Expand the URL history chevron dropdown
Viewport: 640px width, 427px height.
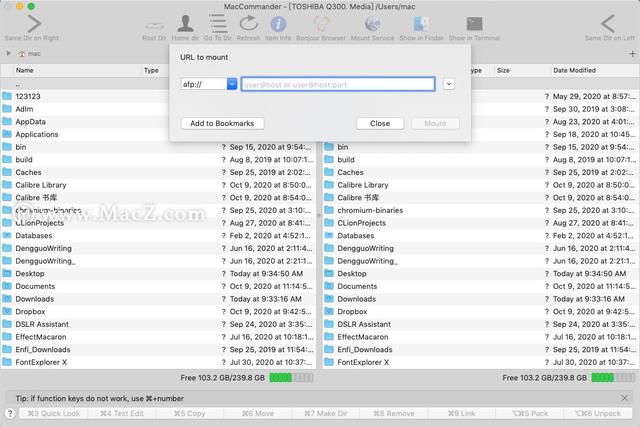coord(449,84)
